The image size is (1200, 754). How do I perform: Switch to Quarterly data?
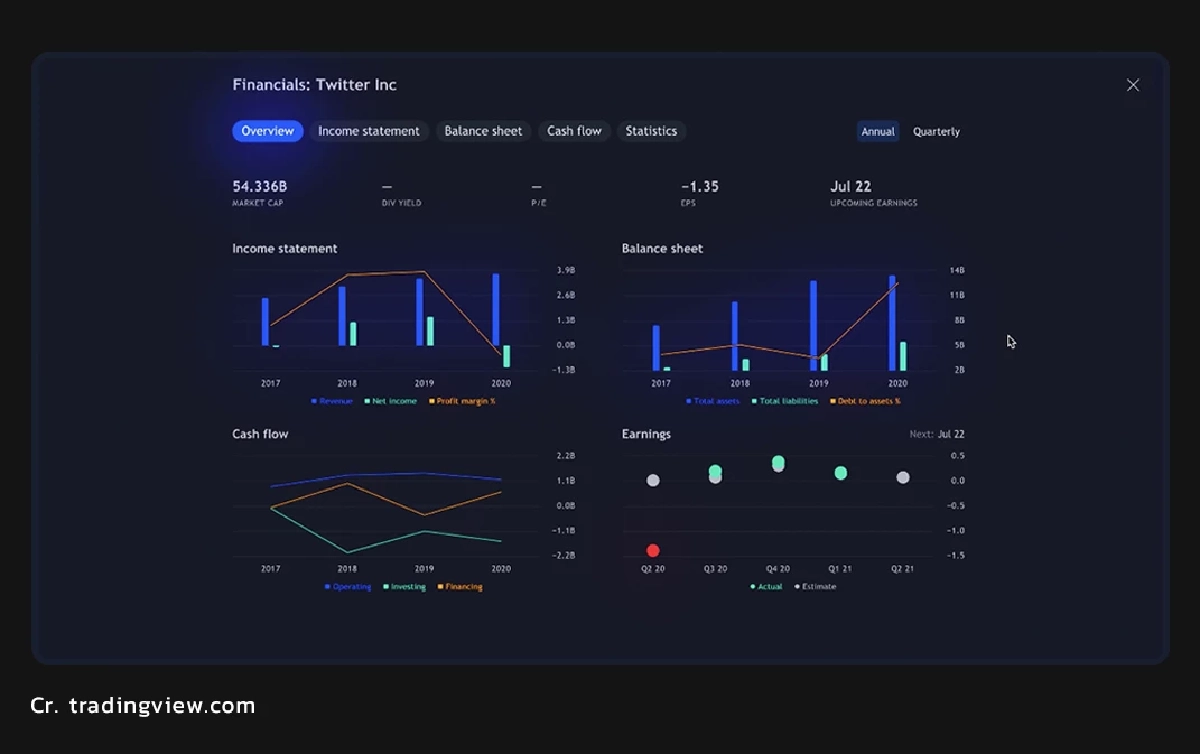936,131
